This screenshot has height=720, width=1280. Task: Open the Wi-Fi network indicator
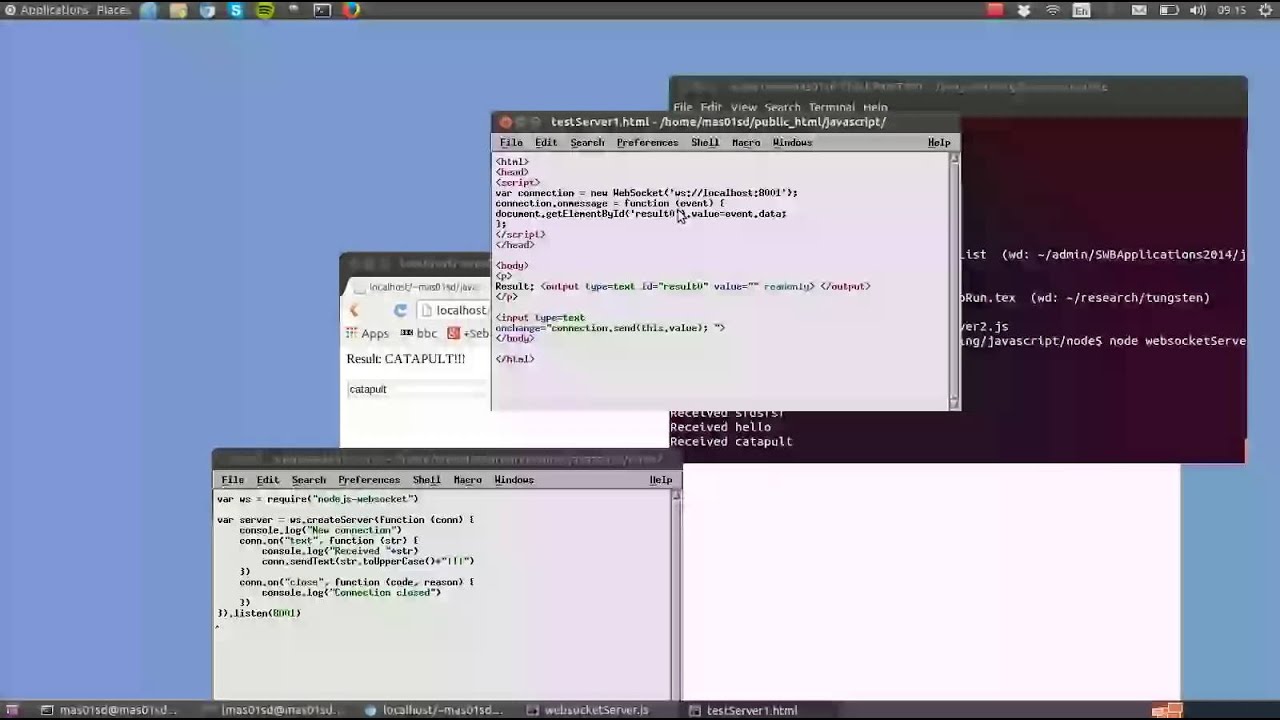1053,10
